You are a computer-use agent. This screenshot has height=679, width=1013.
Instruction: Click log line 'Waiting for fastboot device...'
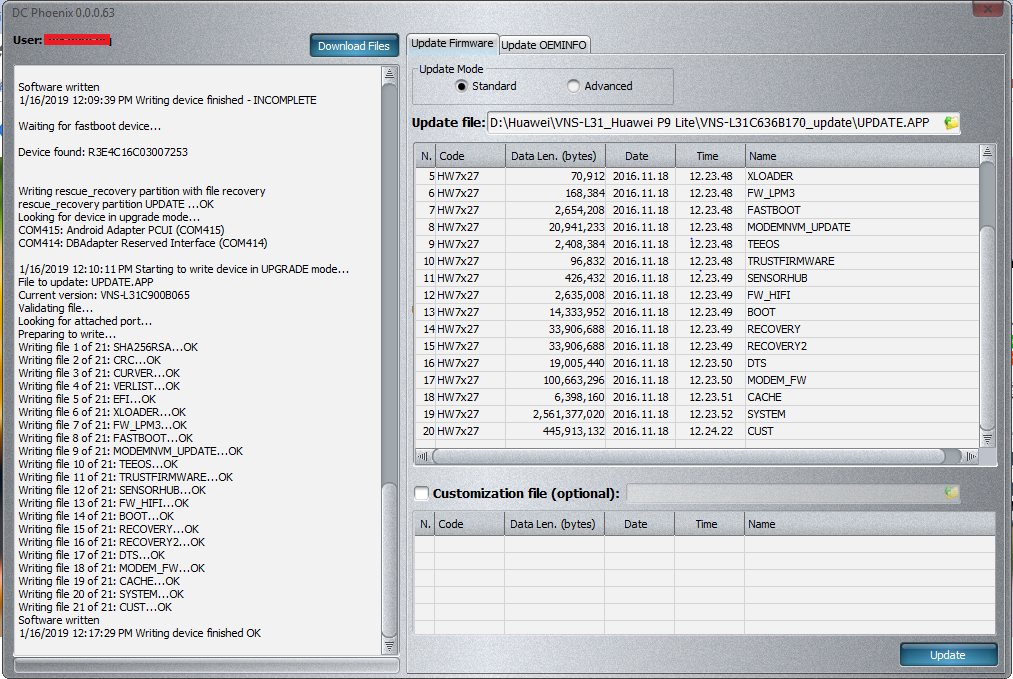point(89,126)
